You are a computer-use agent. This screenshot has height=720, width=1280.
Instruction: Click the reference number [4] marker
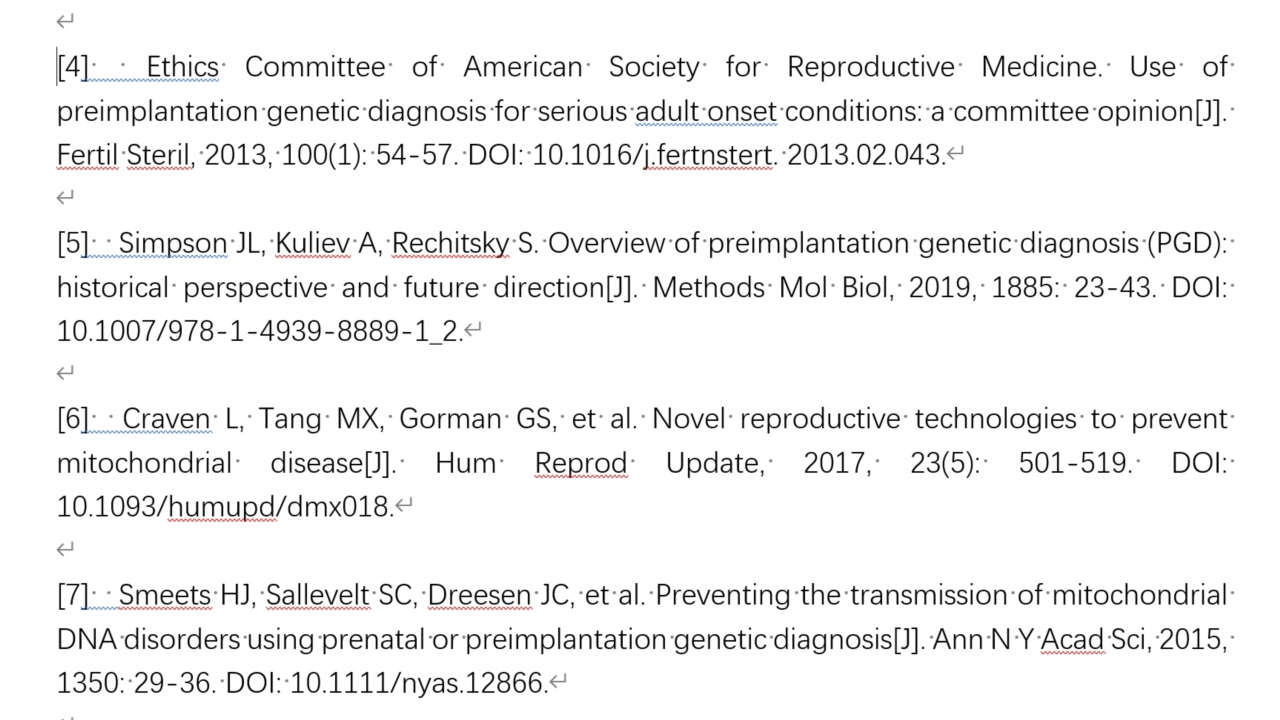click(73, 67)
